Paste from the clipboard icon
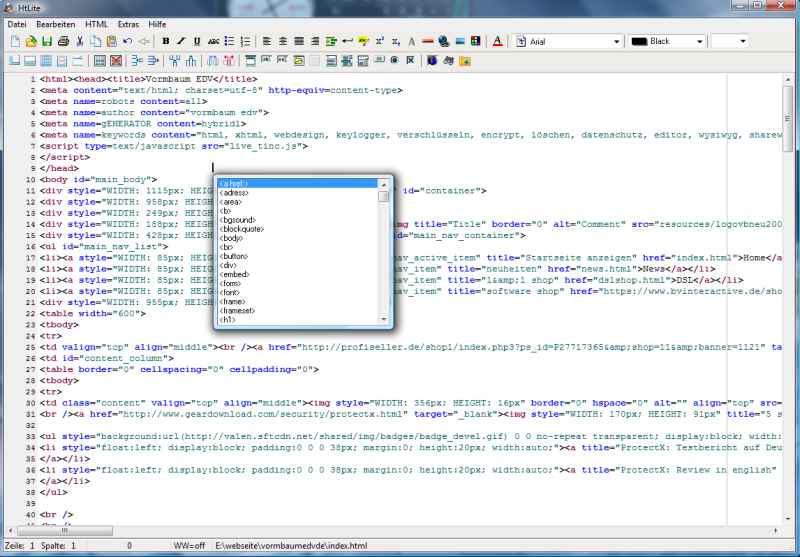 coord(112,41)
